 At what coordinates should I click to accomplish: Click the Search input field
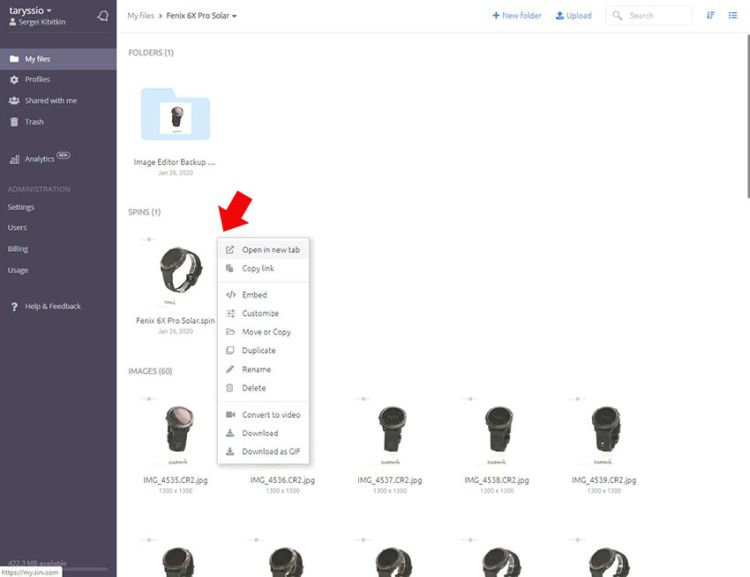(649, 16)
